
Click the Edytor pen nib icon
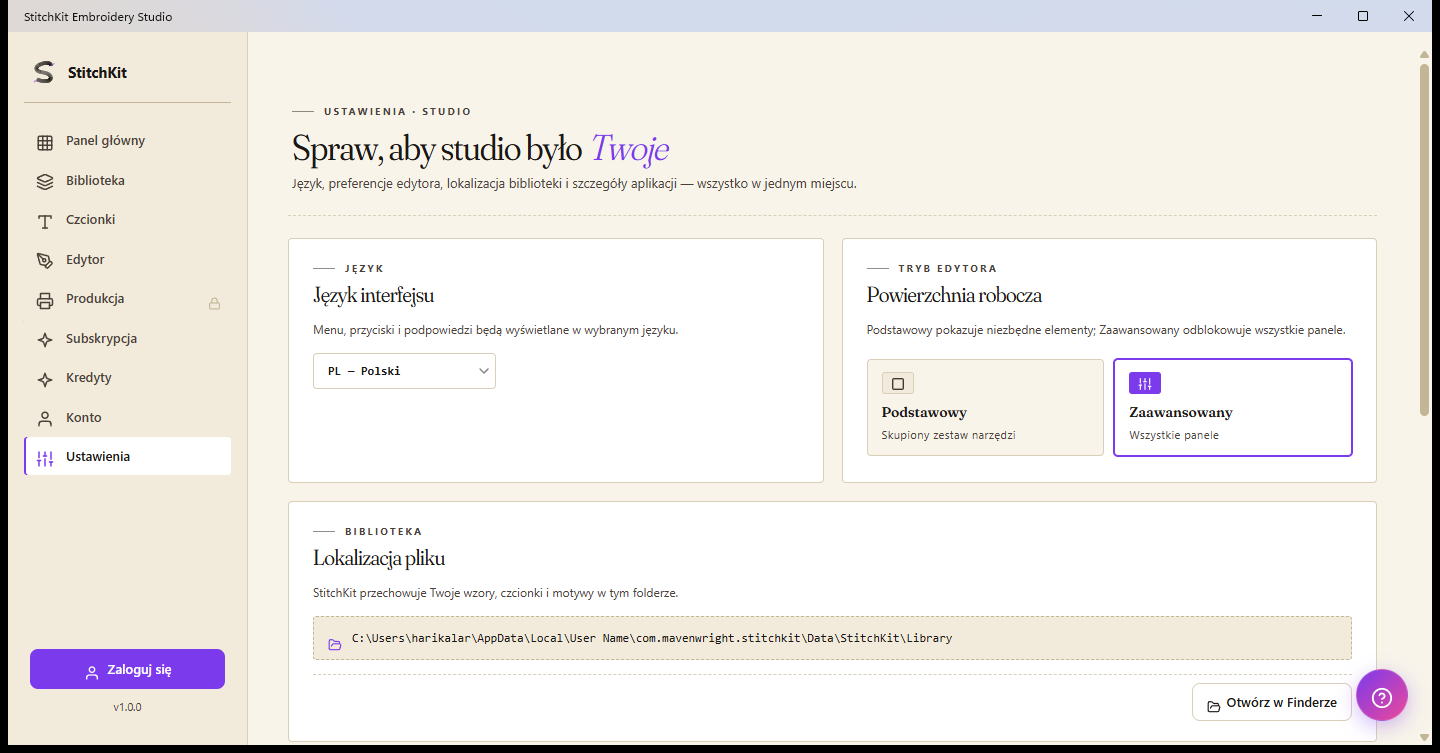[45, 260]
